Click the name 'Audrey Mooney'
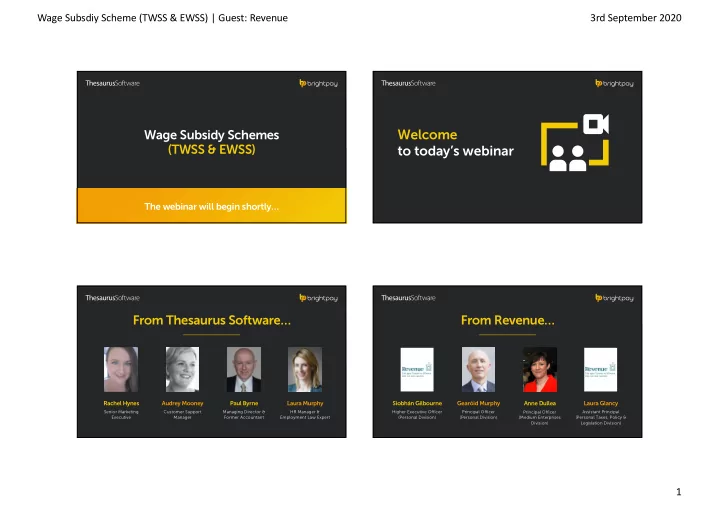Screen dimensions: 720x510 (x=182, y=403)
